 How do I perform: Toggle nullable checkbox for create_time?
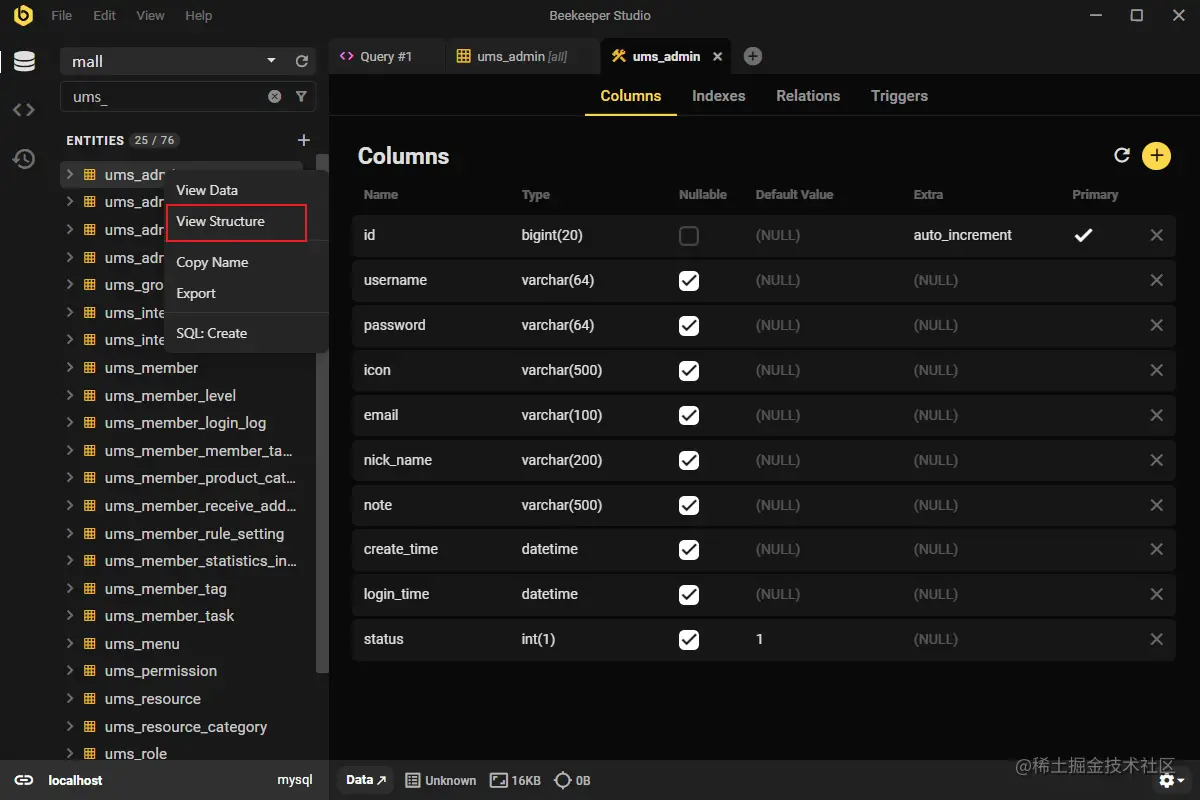689,550
